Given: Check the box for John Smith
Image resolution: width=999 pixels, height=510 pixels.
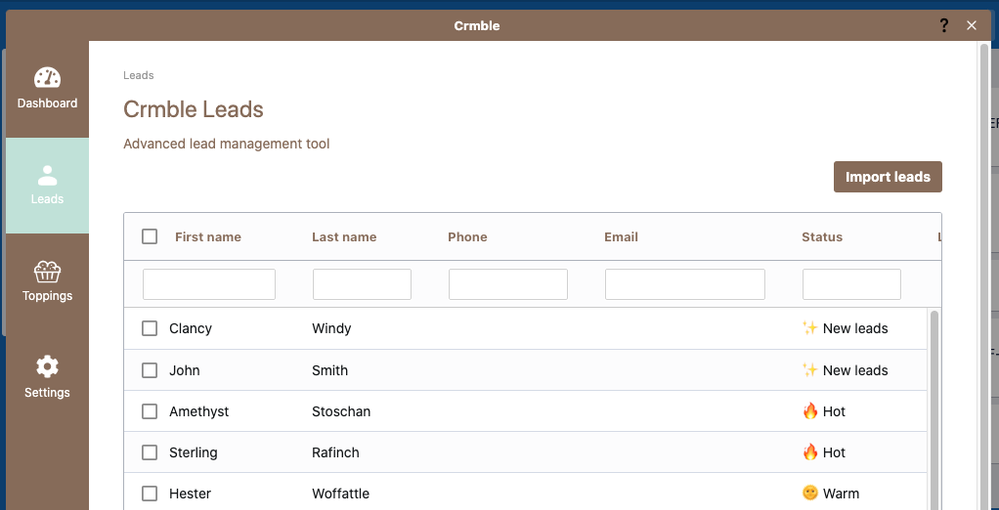Looking at the screenshot, I should pyautogui.click(x=150, y=370).
